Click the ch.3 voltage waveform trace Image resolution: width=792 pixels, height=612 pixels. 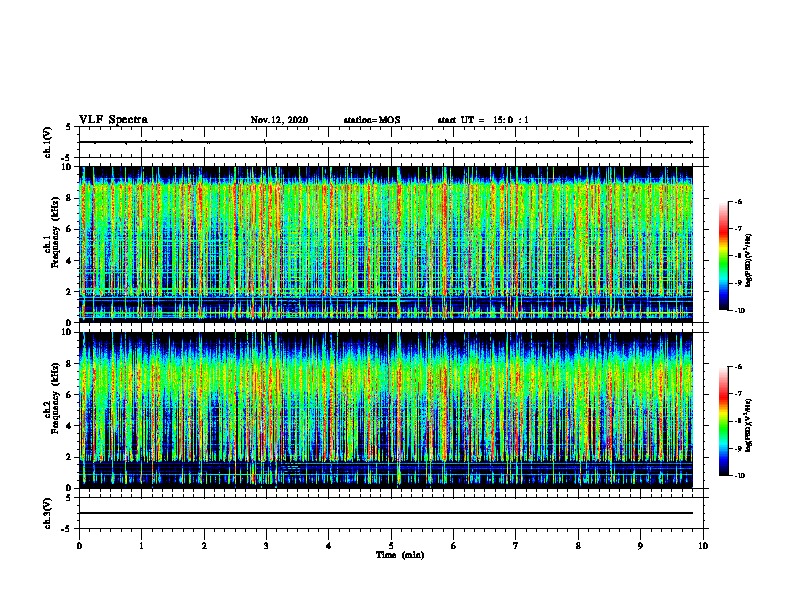point(386,513)
